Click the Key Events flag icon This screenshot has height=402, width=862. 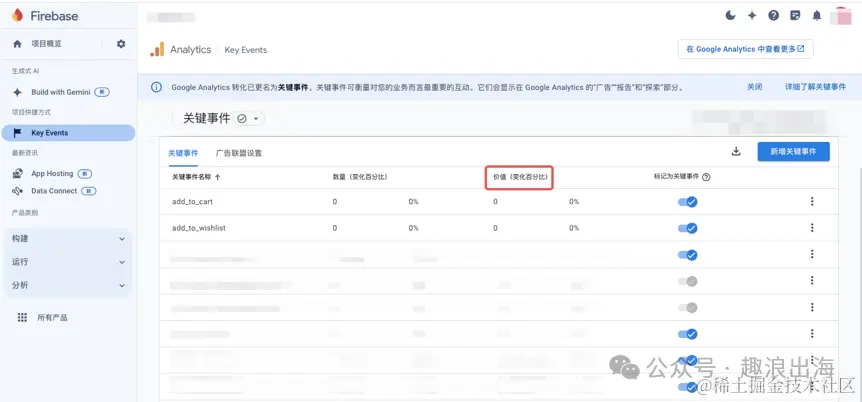(x=18, y=133)
